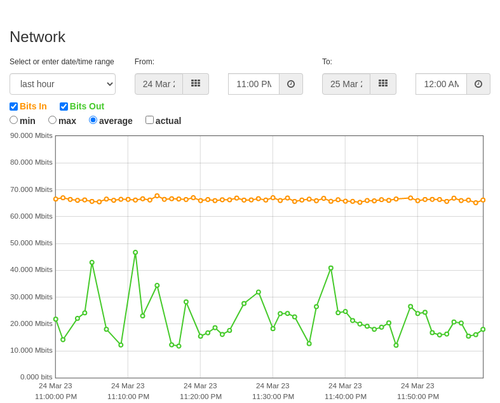Open the From date calendar picker icon
500x403 pixels.
pyautogui.click(x=196, y=84)
